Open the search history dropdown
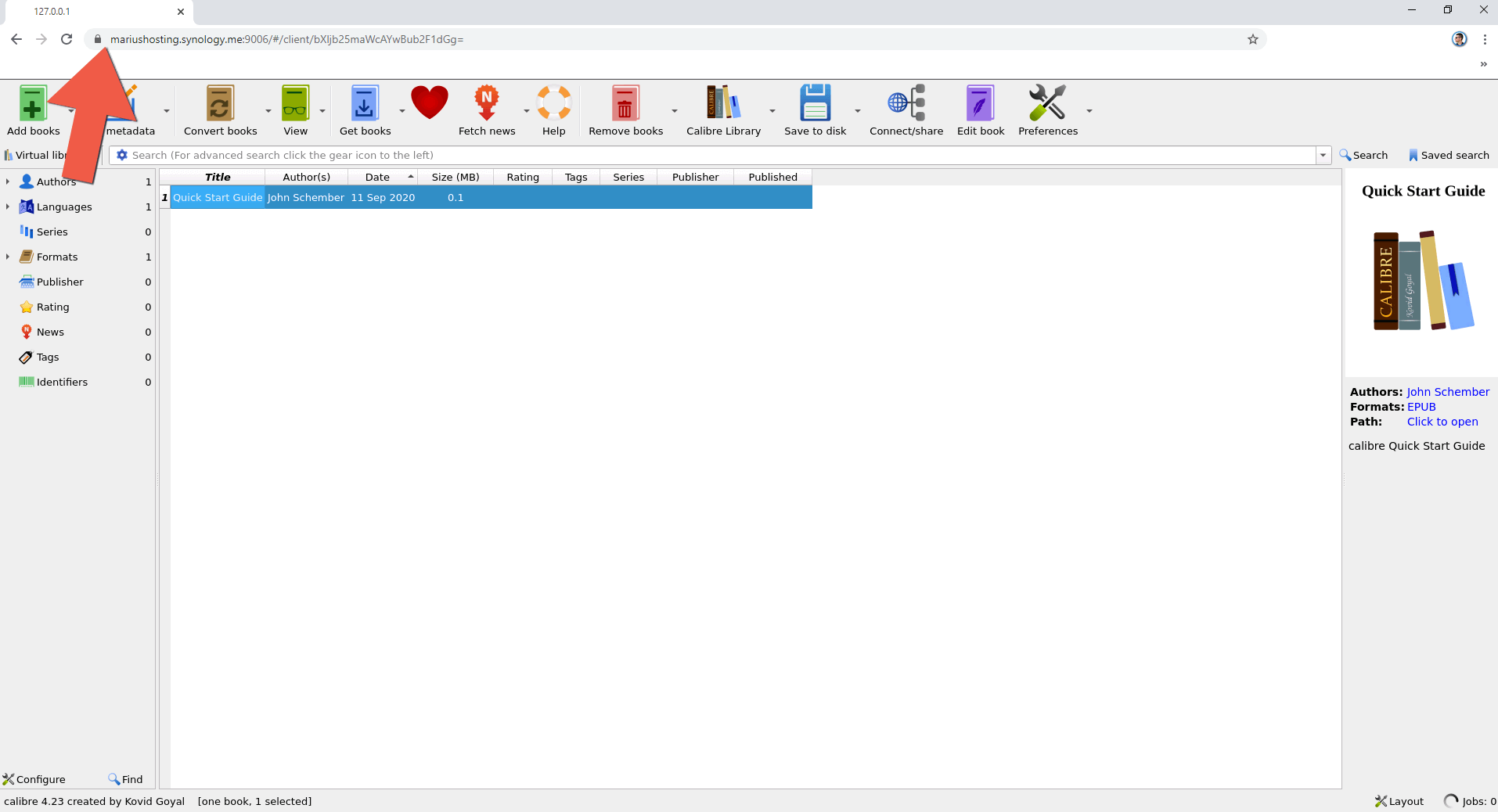 pyautogui.click(x=1323, y=155)
